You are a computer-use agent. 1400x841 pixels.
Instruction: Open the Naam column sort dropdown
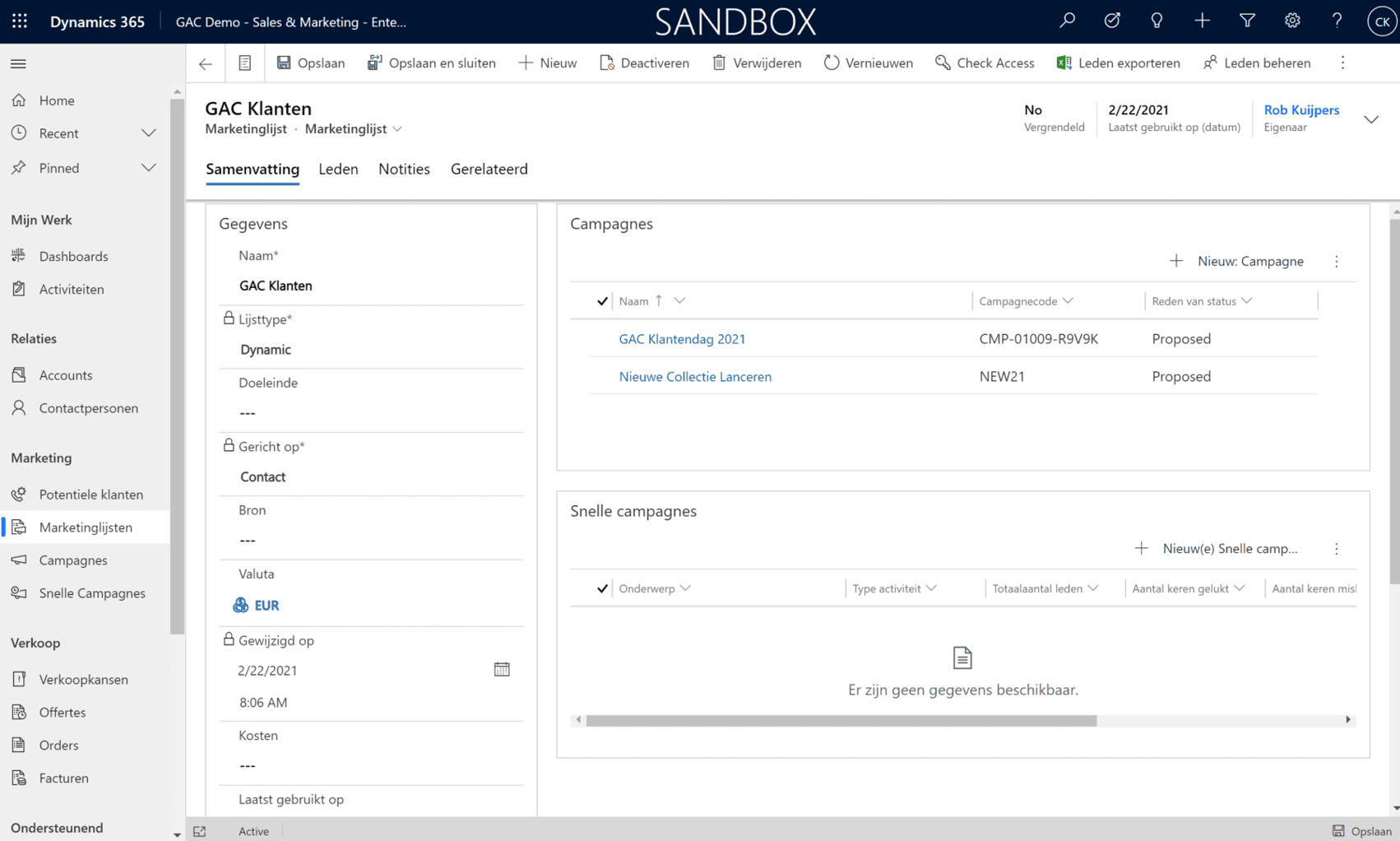tap(679, 301)
